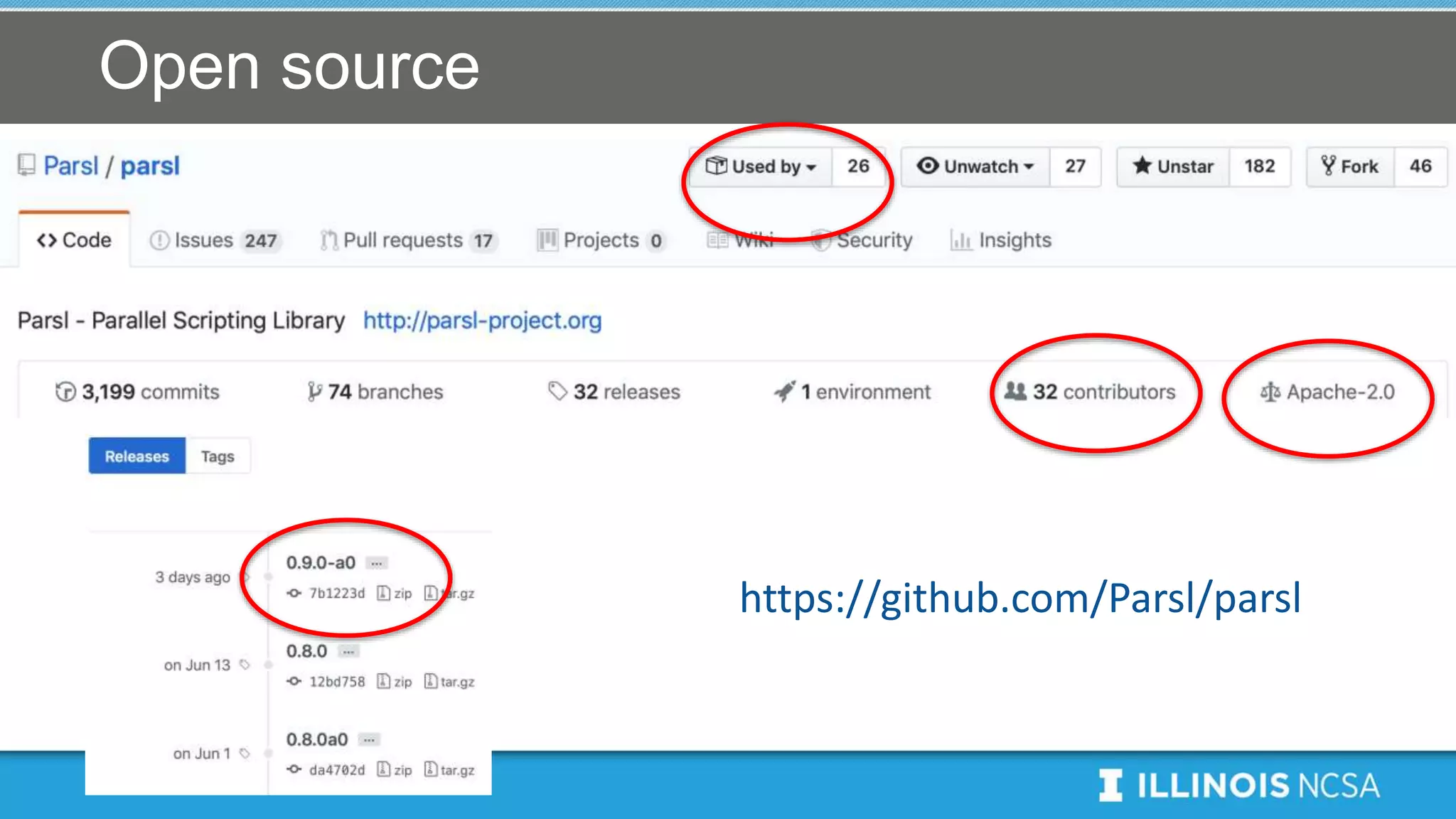
Task: Click the Used by count 26
Action: point(858,166)
